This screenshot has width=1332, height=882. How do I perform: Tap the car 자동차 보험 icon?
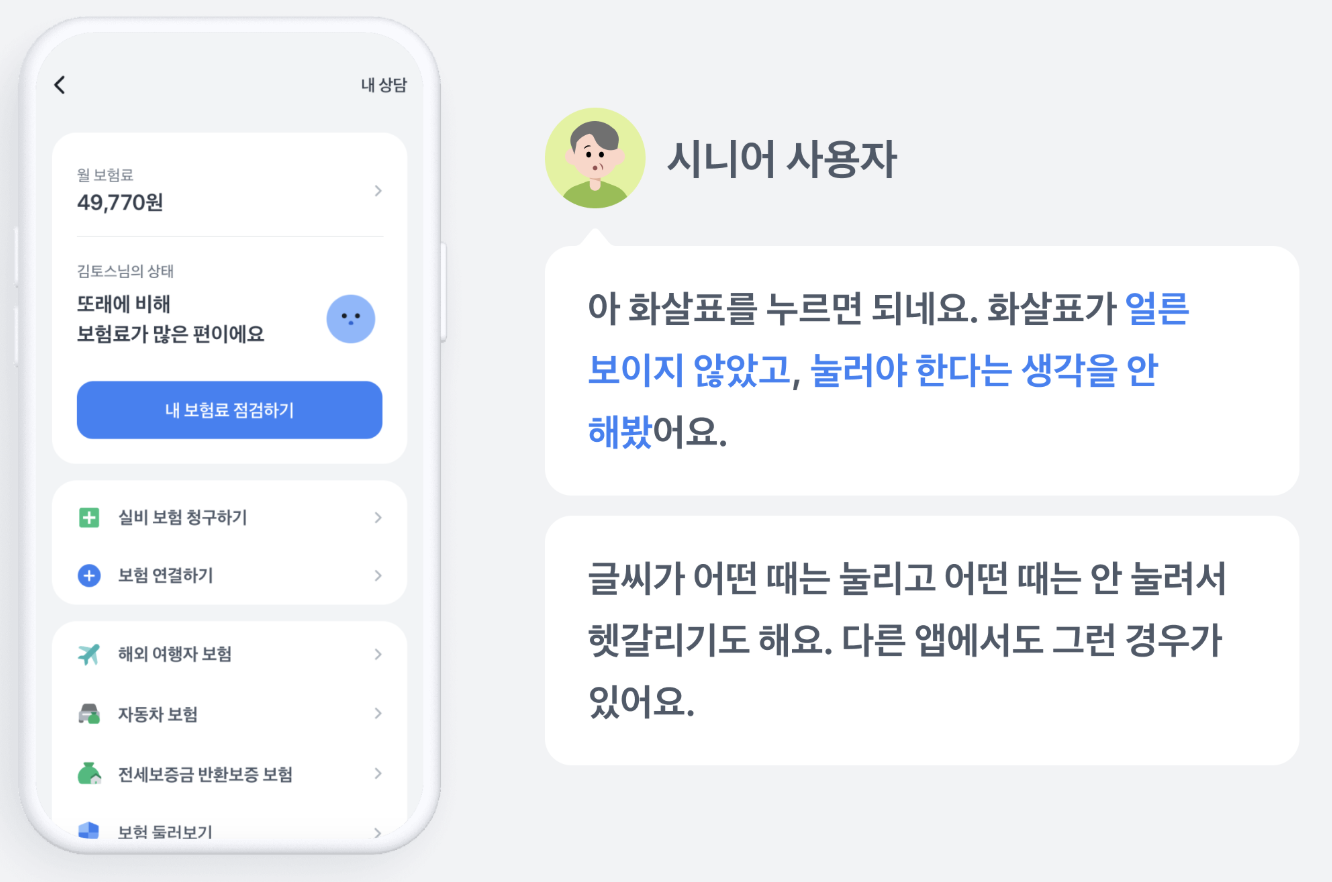click(89, 714)
